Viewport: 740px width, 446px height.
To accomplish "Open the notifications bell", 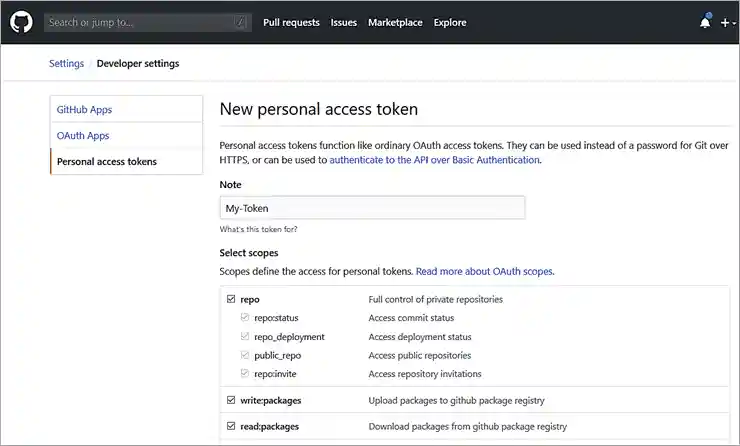I will click(705, 22).
